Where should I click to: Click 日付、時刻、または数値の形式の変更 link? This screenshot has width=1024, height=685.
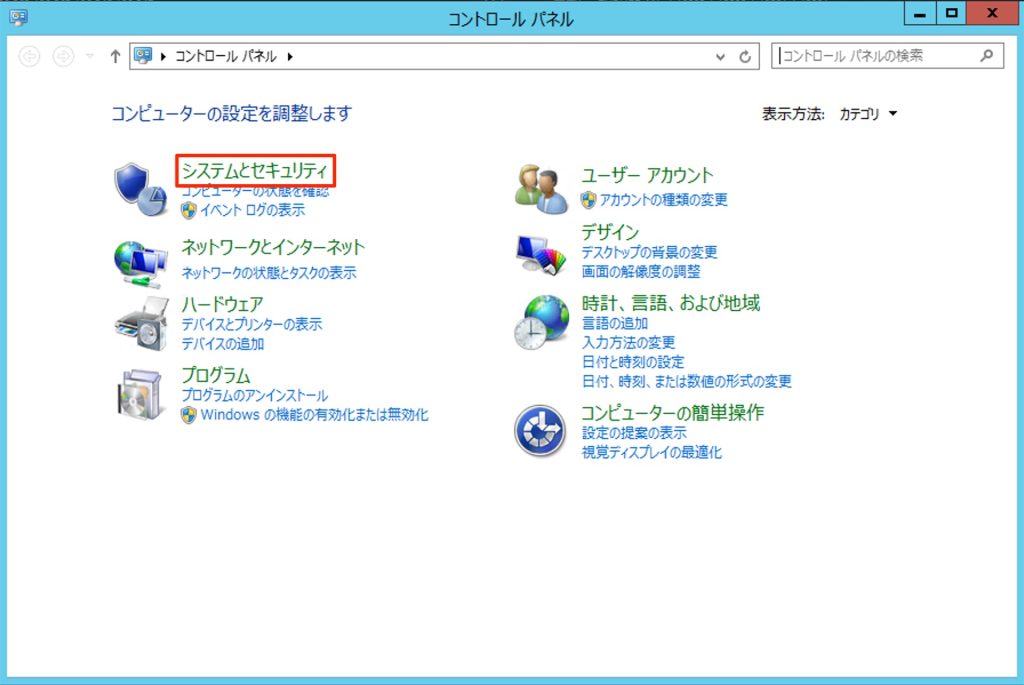pos(686,381)
